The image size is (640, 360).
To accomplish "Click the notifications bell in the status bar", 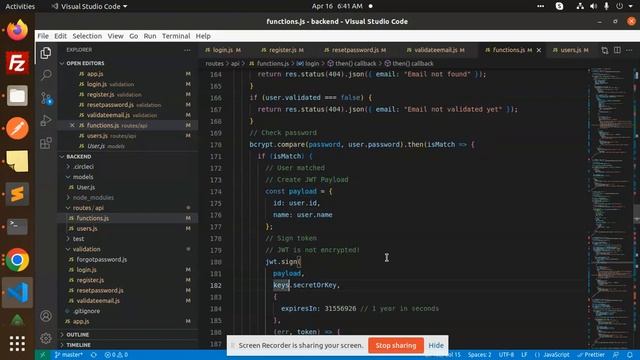I will click(630, 355).
